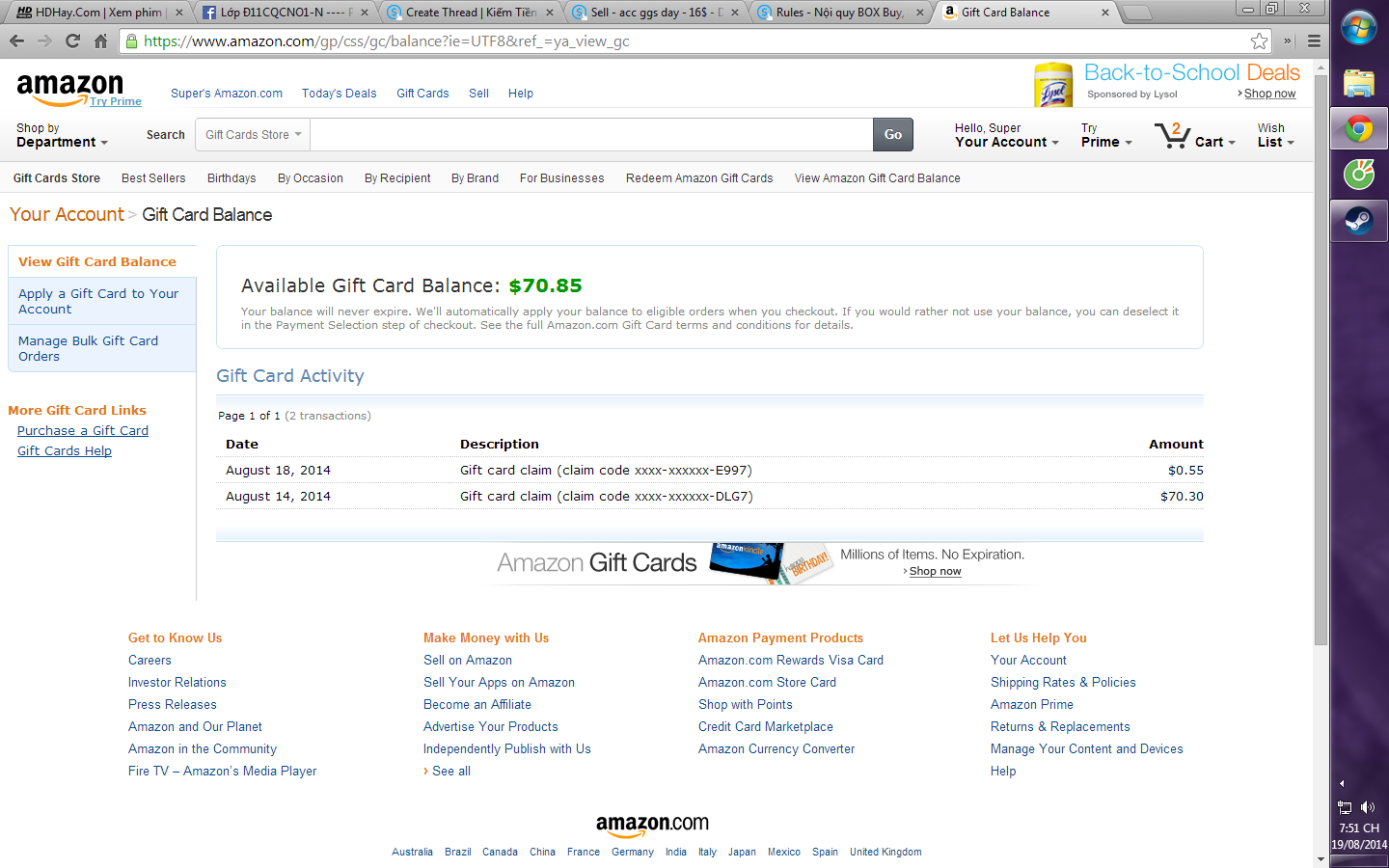Viewport: 1389px width, 868px height.
Task: Switch to Google Chrome on the taskbar
Action: click(1359, 128)
